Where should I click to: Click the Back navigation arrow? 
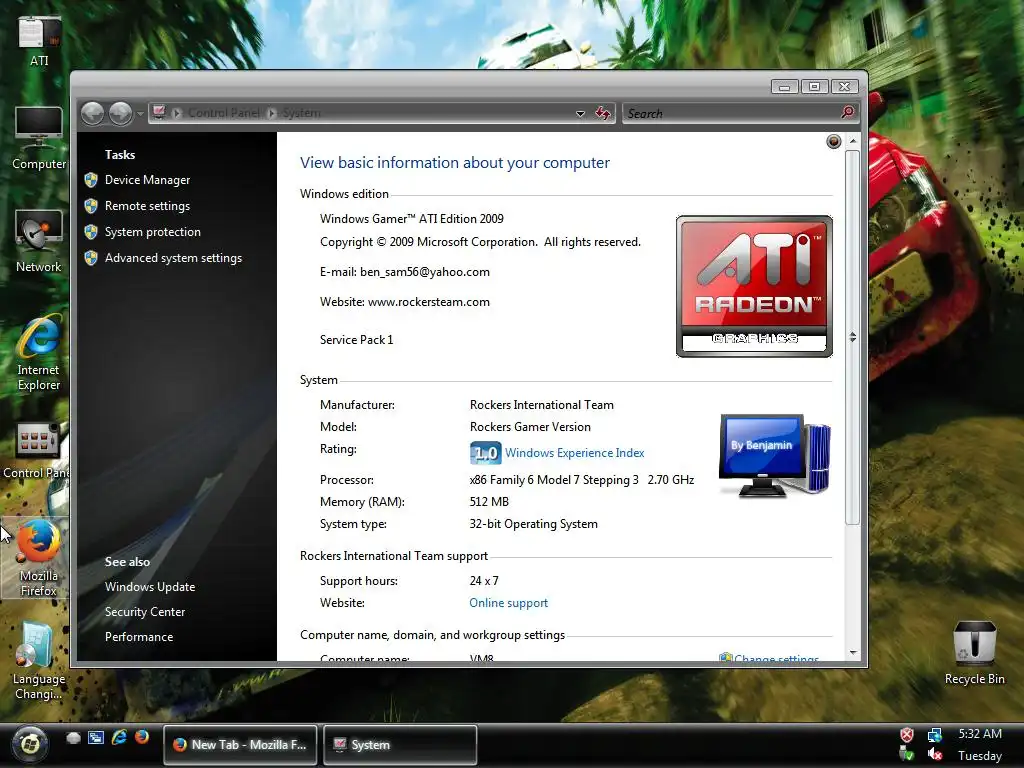pos(93,113)
